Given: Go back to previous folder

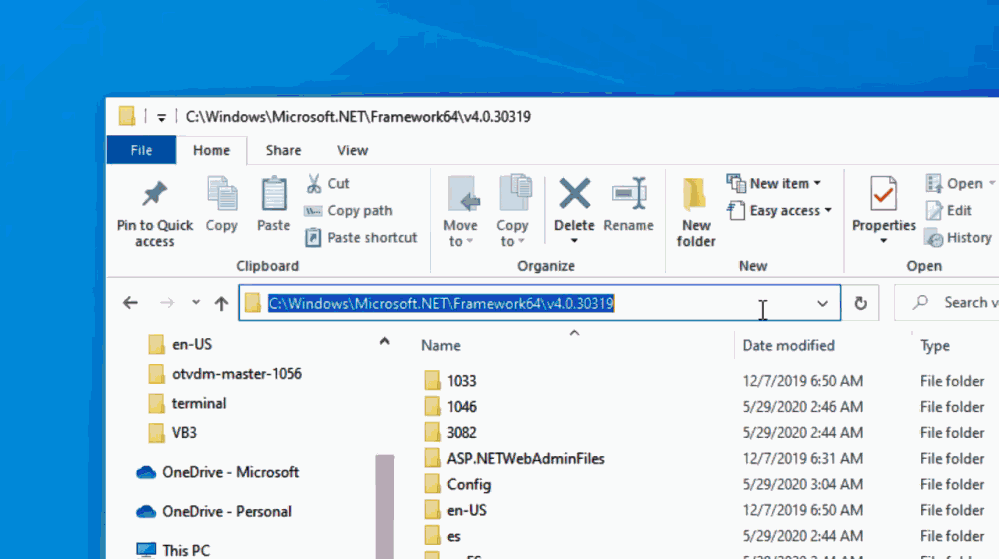Looking at the screenshot, I should tap(130, 303).
